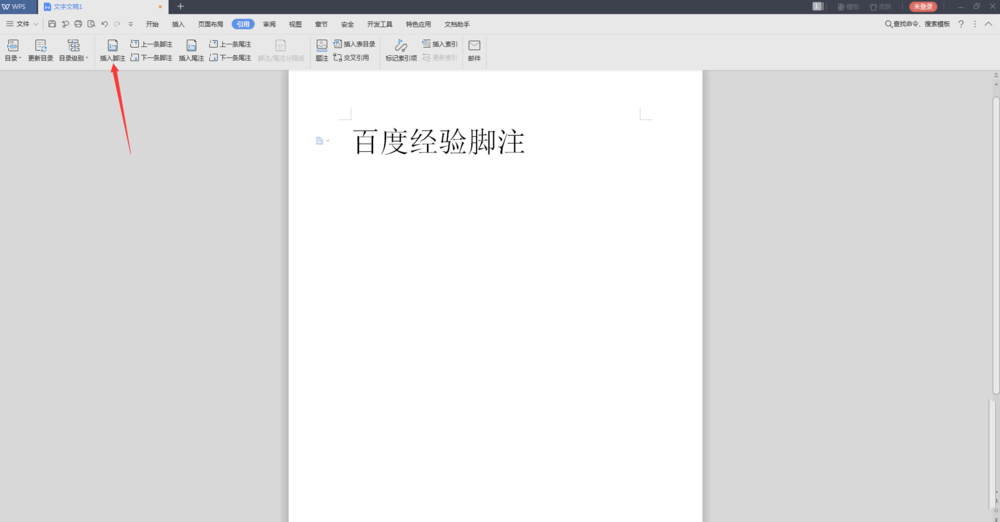Select the 引用 tab

[x=243, y=24]
